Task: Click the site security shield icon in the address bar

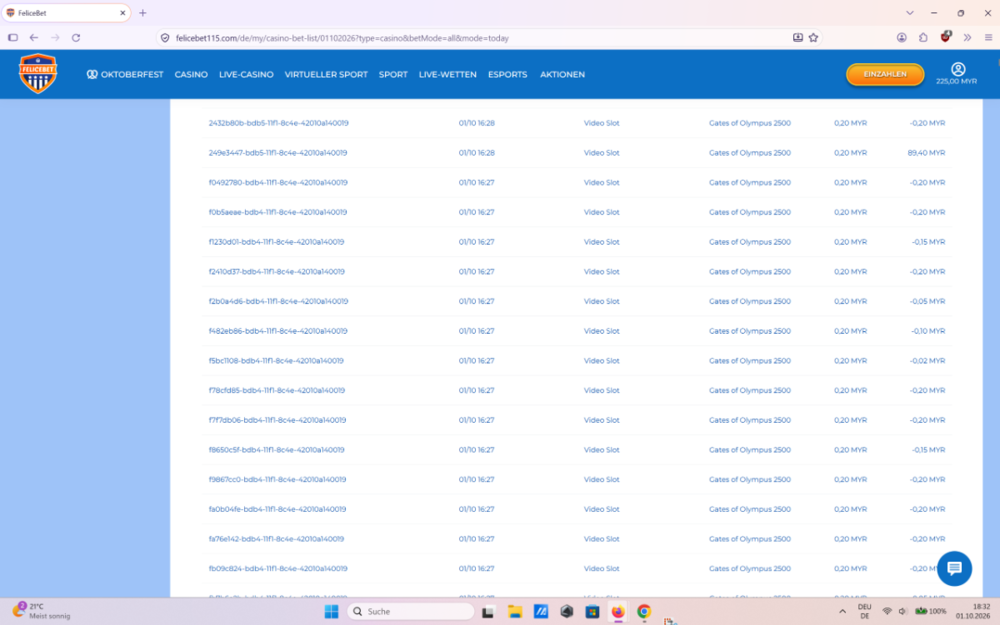Action: click(x=165, y=38)
